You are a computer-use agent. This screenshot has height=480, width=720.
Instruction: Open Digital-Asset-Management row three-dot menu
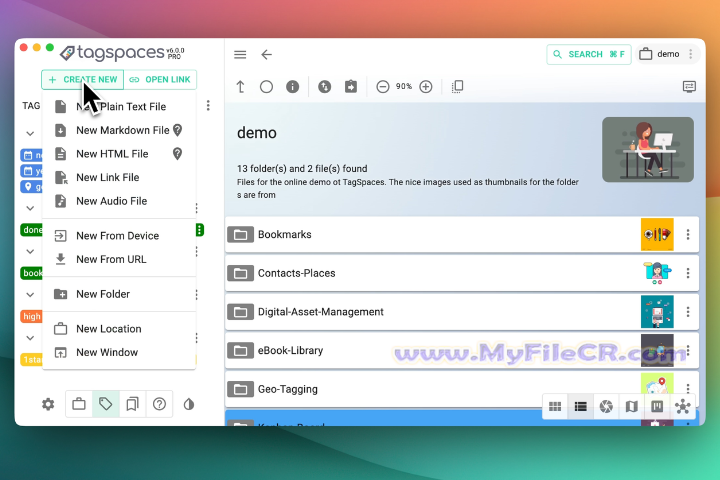click(x=688, y=312)
